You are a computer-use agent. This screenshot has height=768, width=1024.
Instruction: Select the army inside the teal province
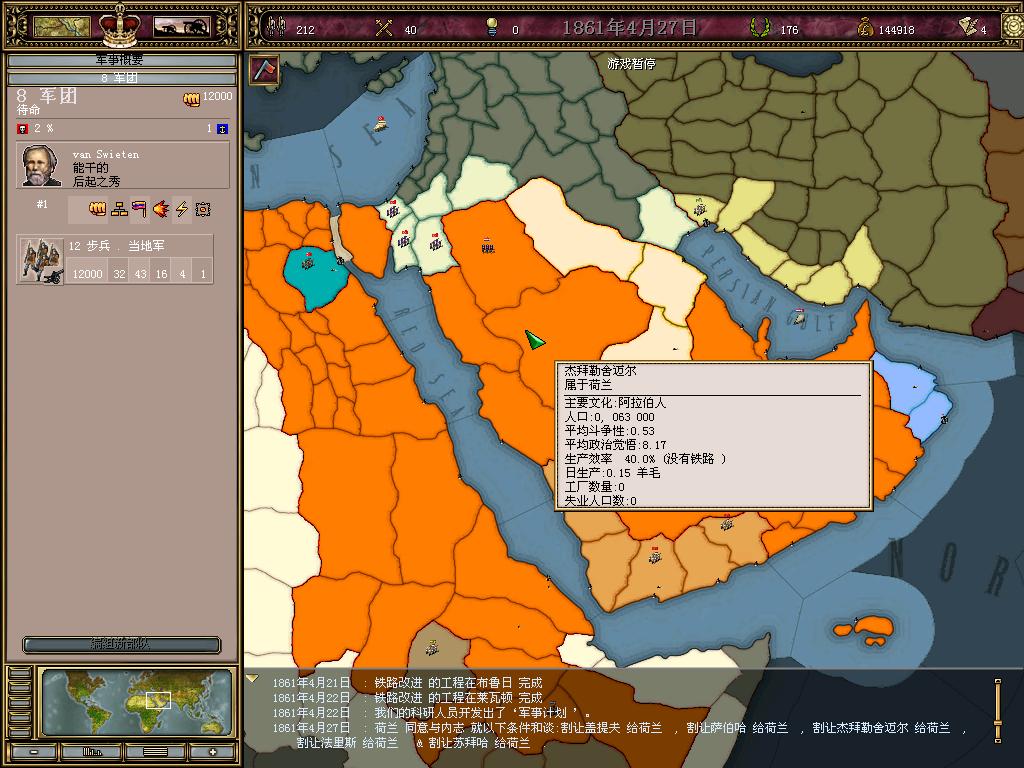(x=308, y=263)
